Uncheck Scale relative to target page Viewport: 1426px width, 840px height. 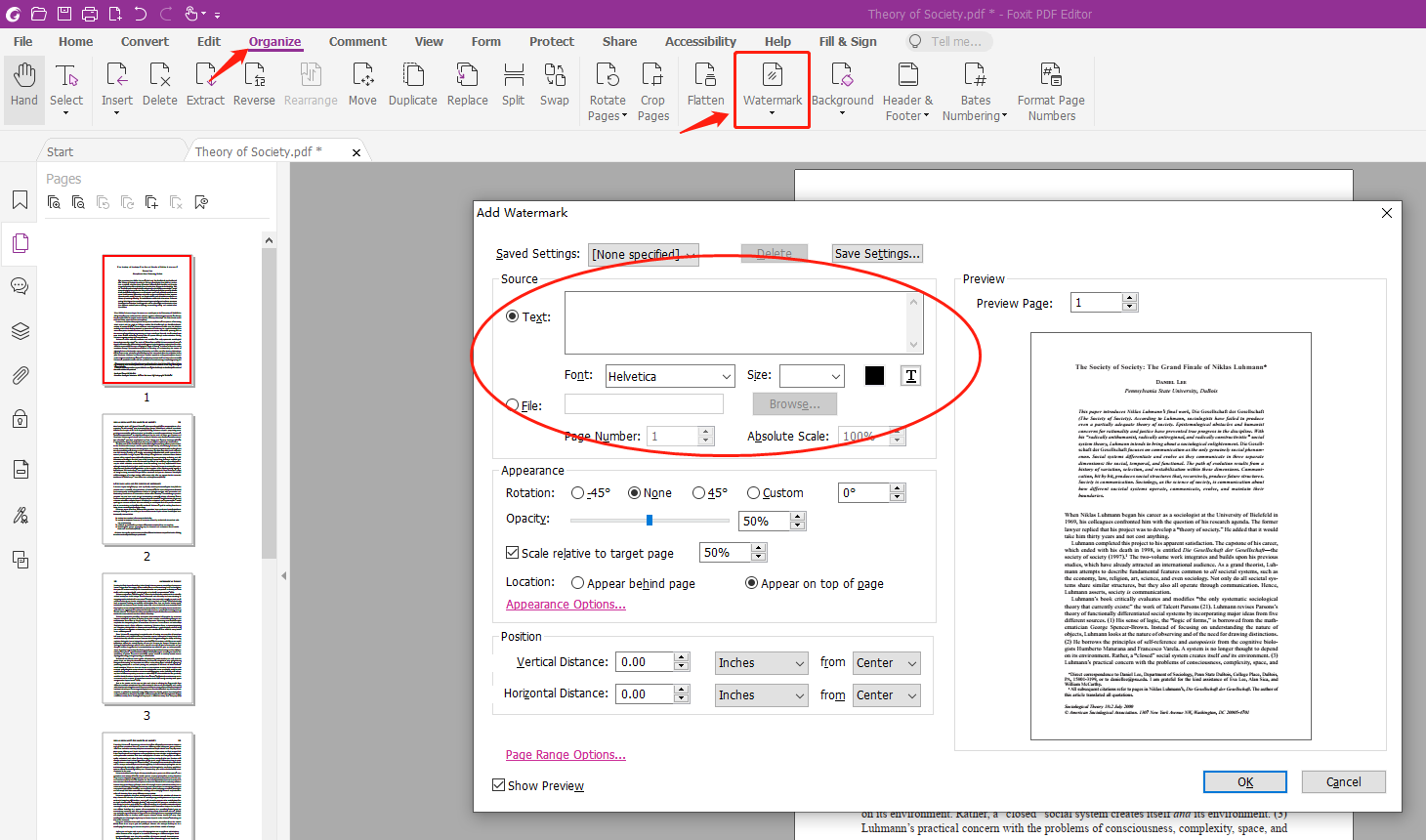click(513, 553)
